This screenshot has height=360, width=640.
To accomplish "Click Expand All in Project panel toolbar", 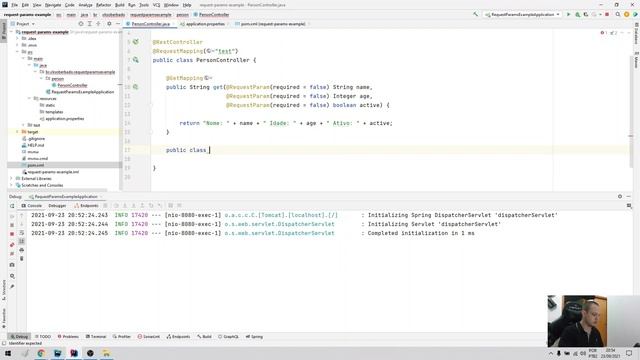I will (x=89, y=24).
